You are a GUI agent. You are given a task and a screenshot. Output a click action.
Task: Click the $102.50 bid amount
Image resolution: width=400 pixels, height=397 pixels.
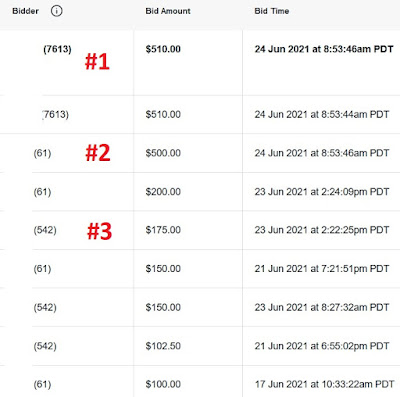[x=163, y=346]
